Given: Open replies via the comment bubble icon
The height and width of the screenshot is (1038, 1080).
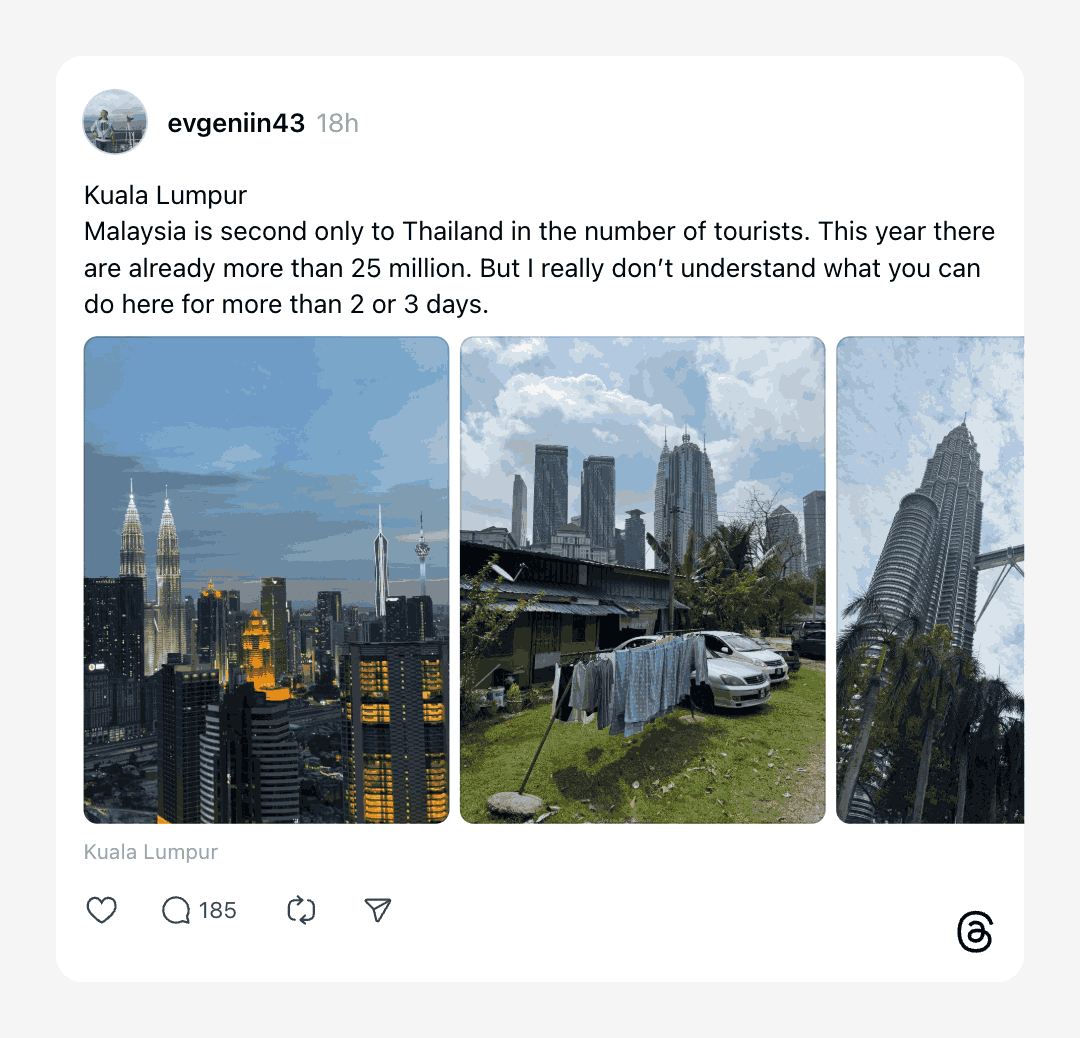Looking at the screenshot, I should [176, 910].
